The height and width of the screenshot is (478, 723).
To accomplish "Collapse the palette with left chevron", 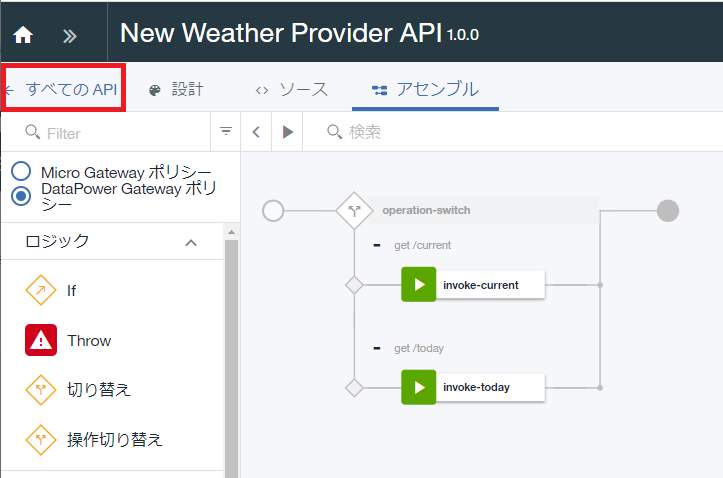I will coord(256,132).
